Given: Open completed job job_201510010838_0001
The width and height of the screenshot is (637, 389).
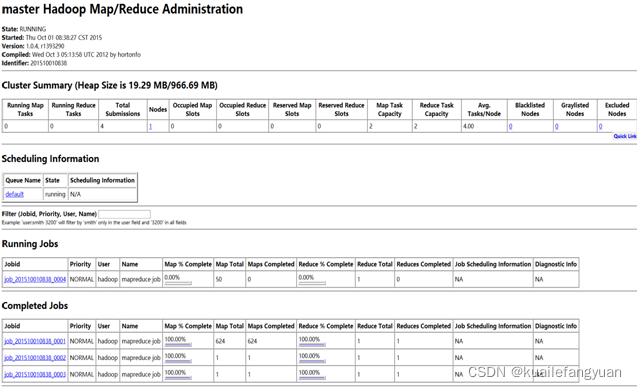Looking at the screenshot, I should pos(35,341).
